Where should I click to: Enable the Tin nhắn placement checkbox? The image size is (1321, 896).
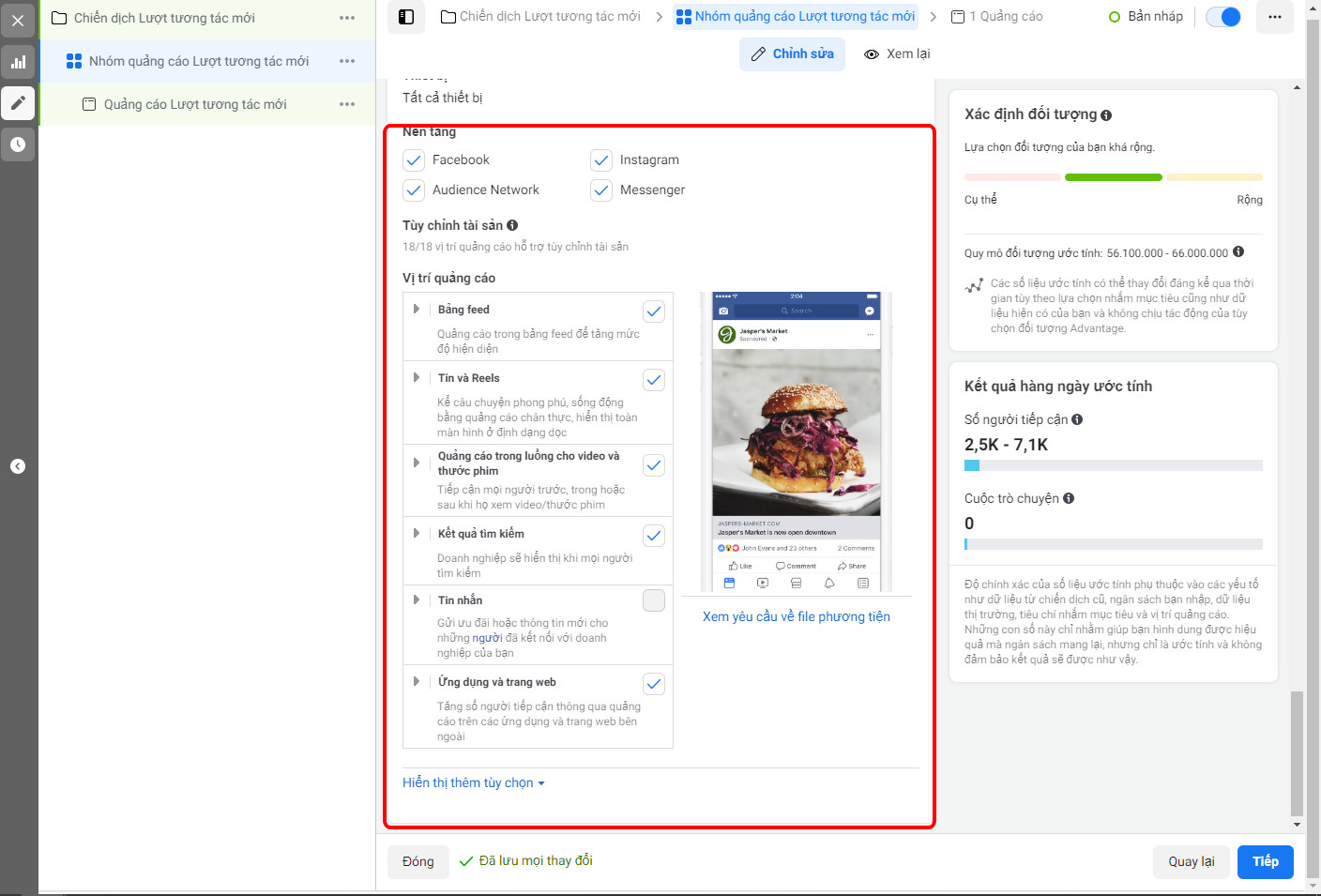[654, 600]
